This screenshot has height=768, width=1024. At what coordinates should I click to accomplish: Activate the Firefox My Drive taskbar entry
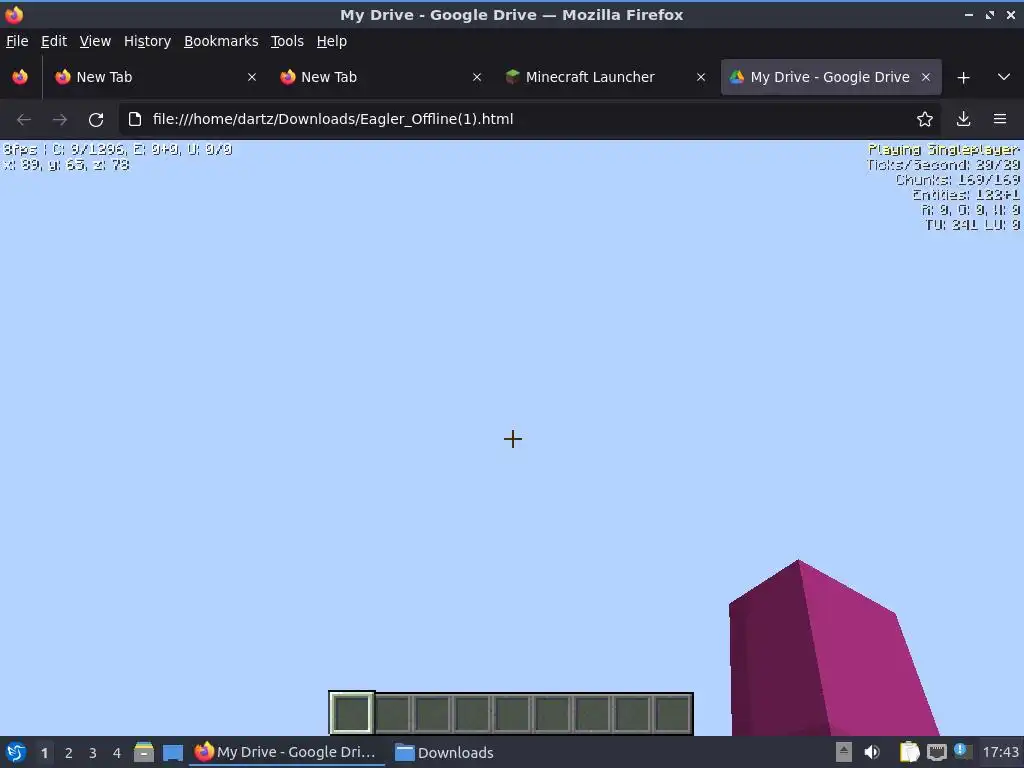pos(286,752)
